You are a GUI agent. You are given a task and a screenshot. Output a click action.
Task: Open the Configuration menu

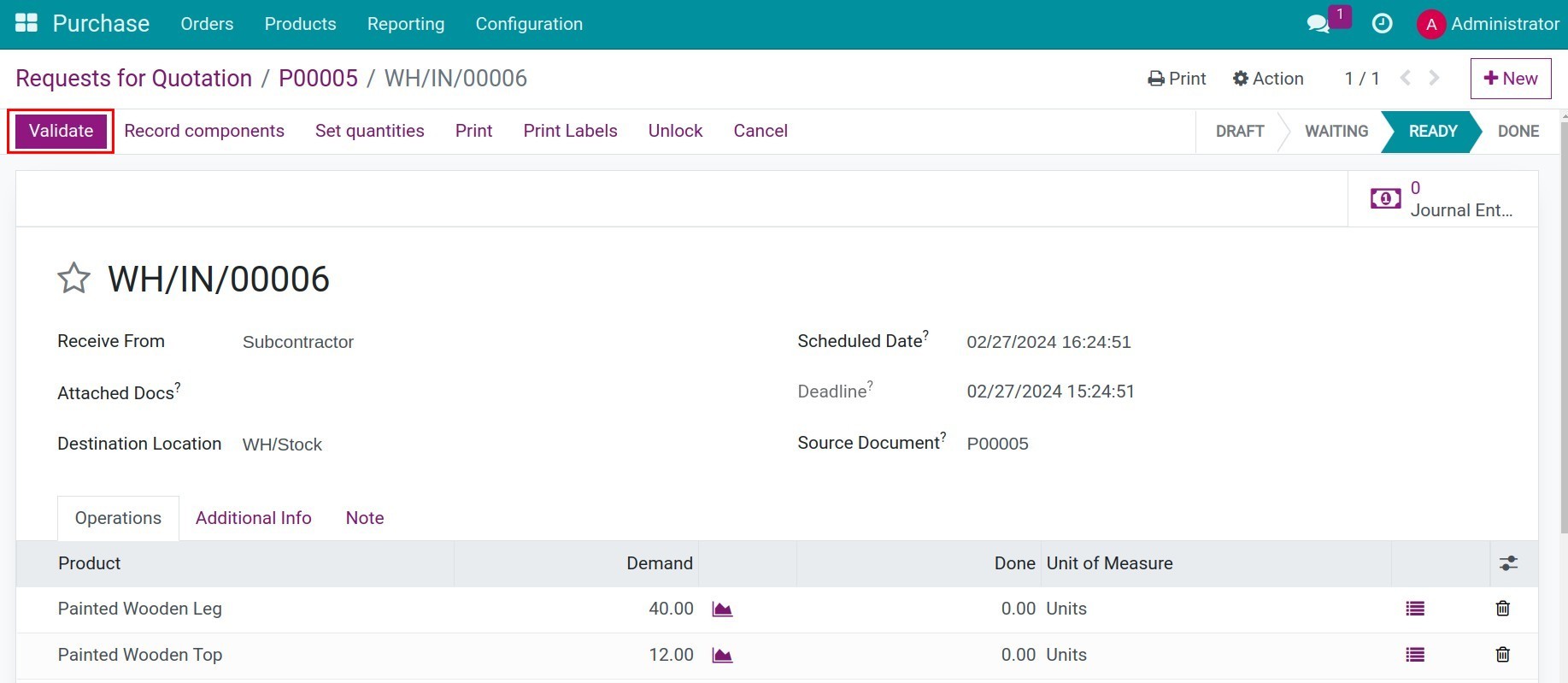[x=529, y=24]
